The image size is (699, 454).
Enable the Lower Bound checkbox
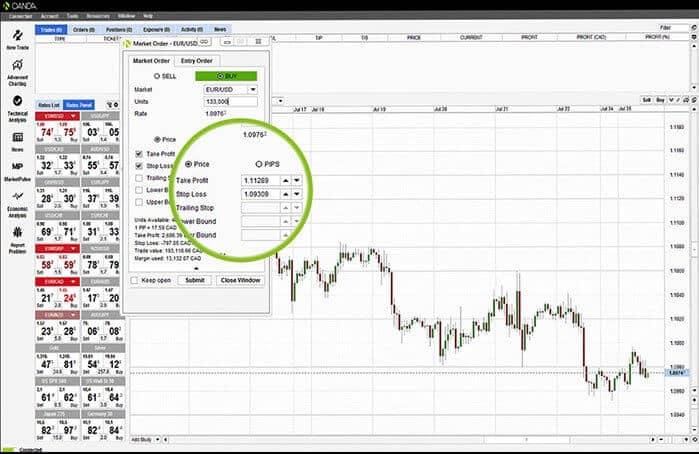[139, 190]
